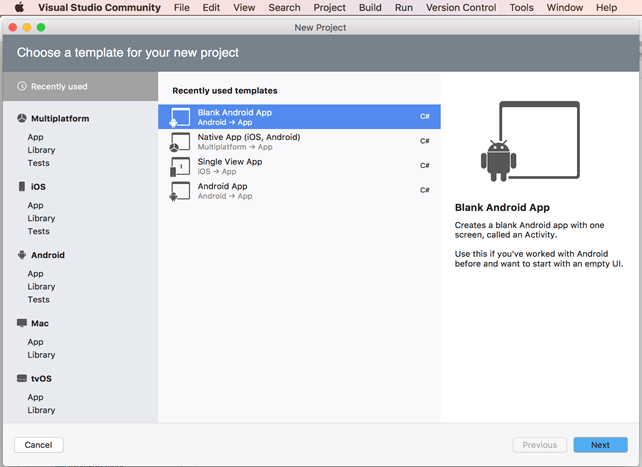Select Library under Multiplatform
642x467 pixels.
(41, 150)
